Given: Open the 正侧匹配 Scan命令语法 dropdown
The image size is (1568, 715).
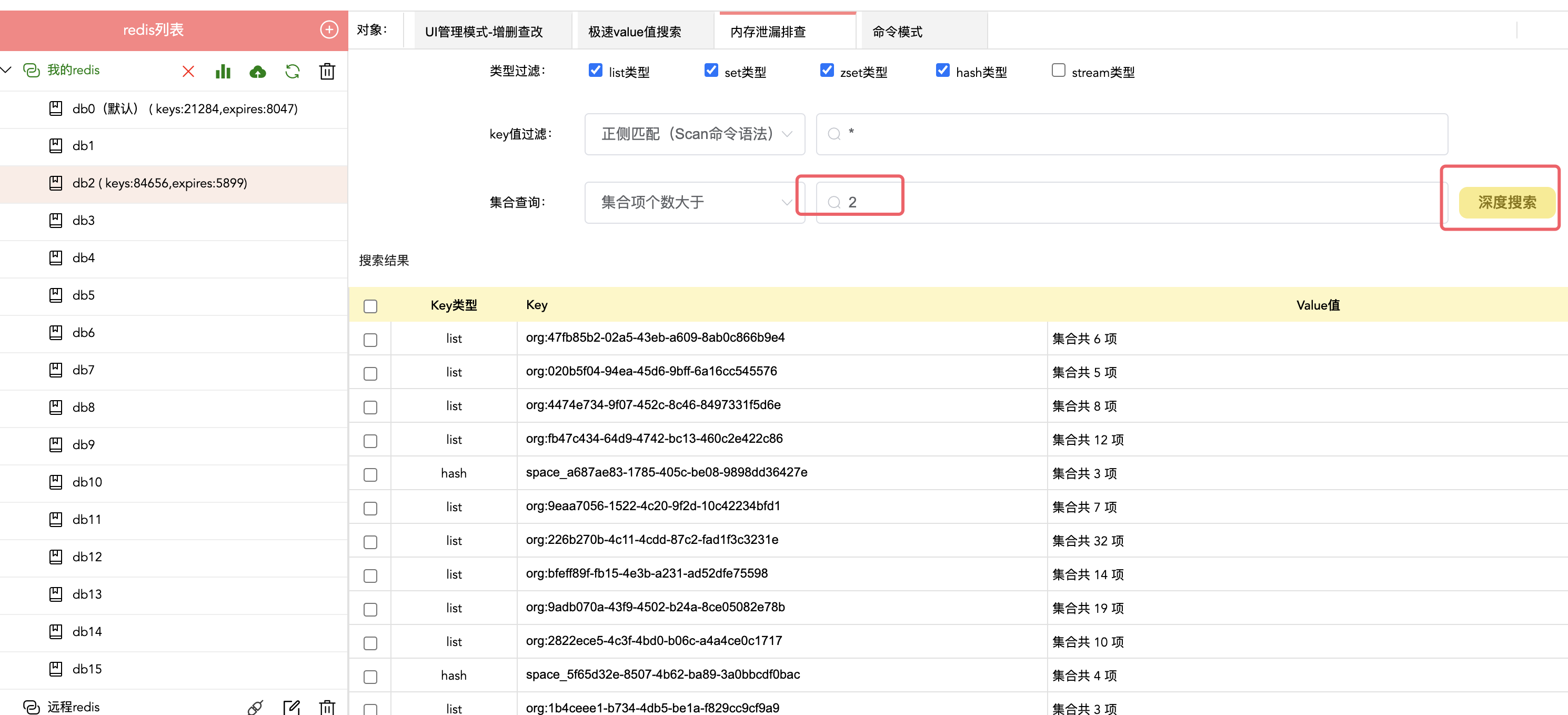Looking at the screenshot, I should pyautogui.click(x=695, y=134).
